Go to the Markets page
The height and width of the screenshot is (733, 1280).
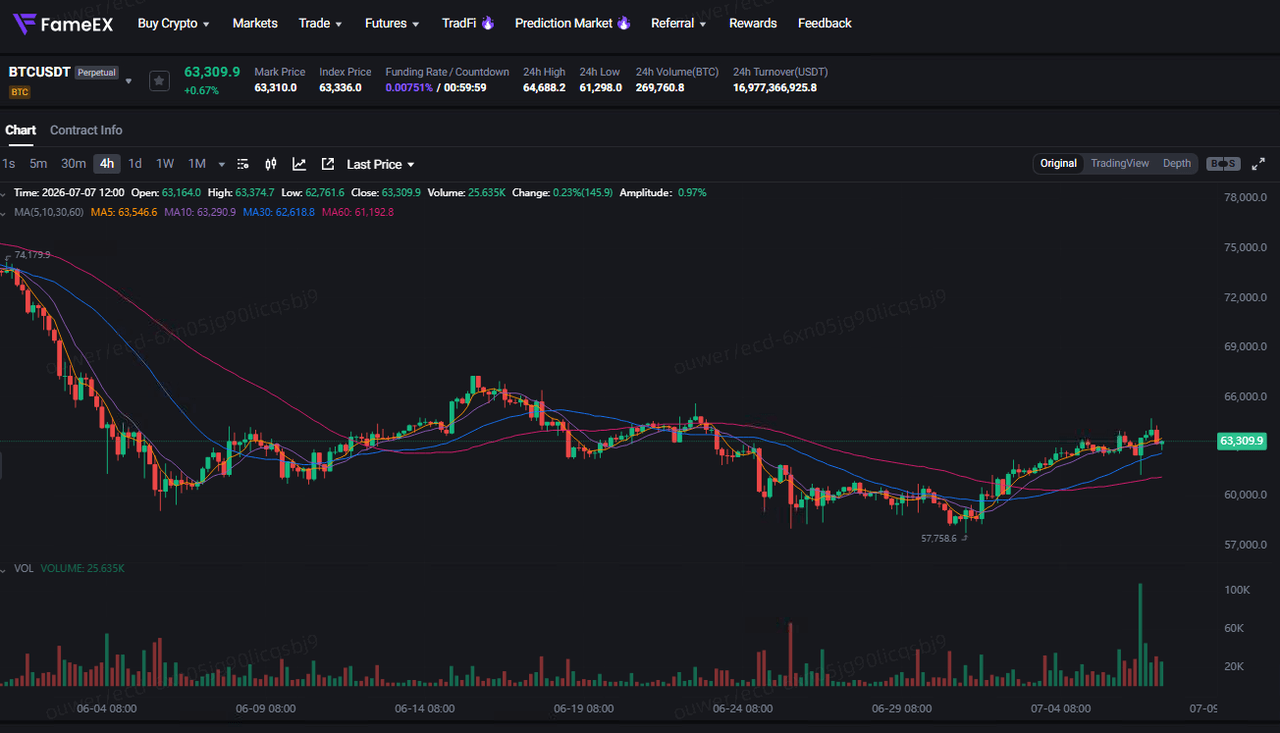255,23
